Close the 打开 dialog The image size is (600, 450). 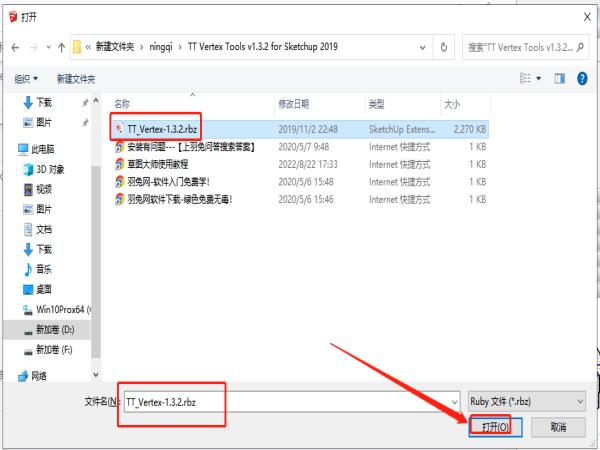(587, 17)
